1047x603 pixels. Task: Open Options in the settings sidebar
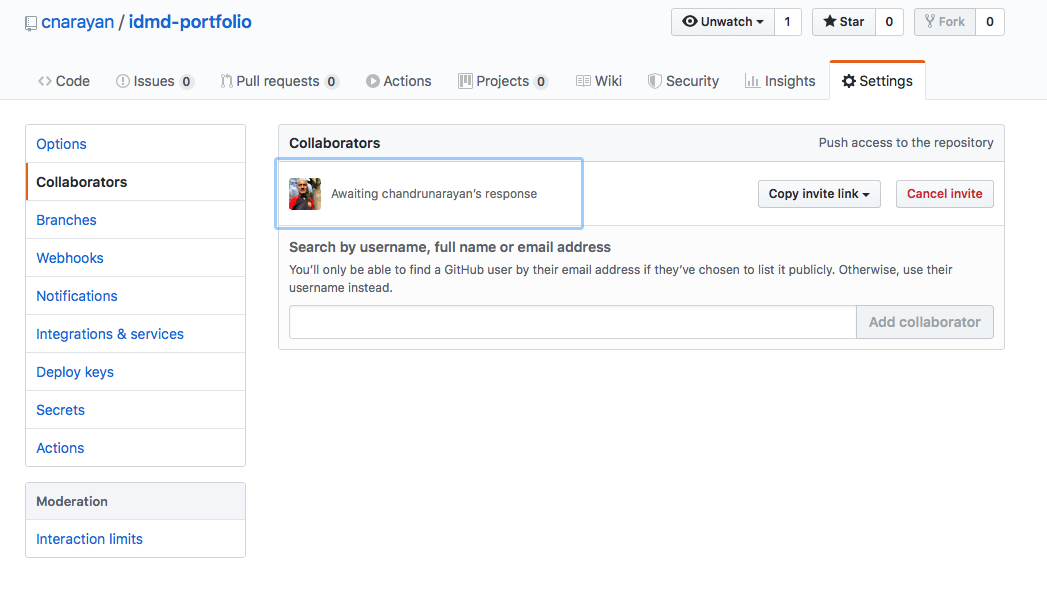point(136,144)
